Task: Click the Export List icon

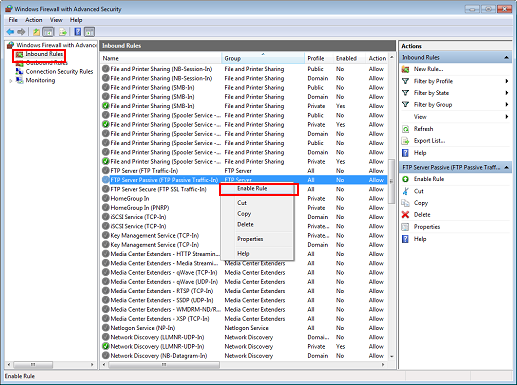Action: pos(405,141)
